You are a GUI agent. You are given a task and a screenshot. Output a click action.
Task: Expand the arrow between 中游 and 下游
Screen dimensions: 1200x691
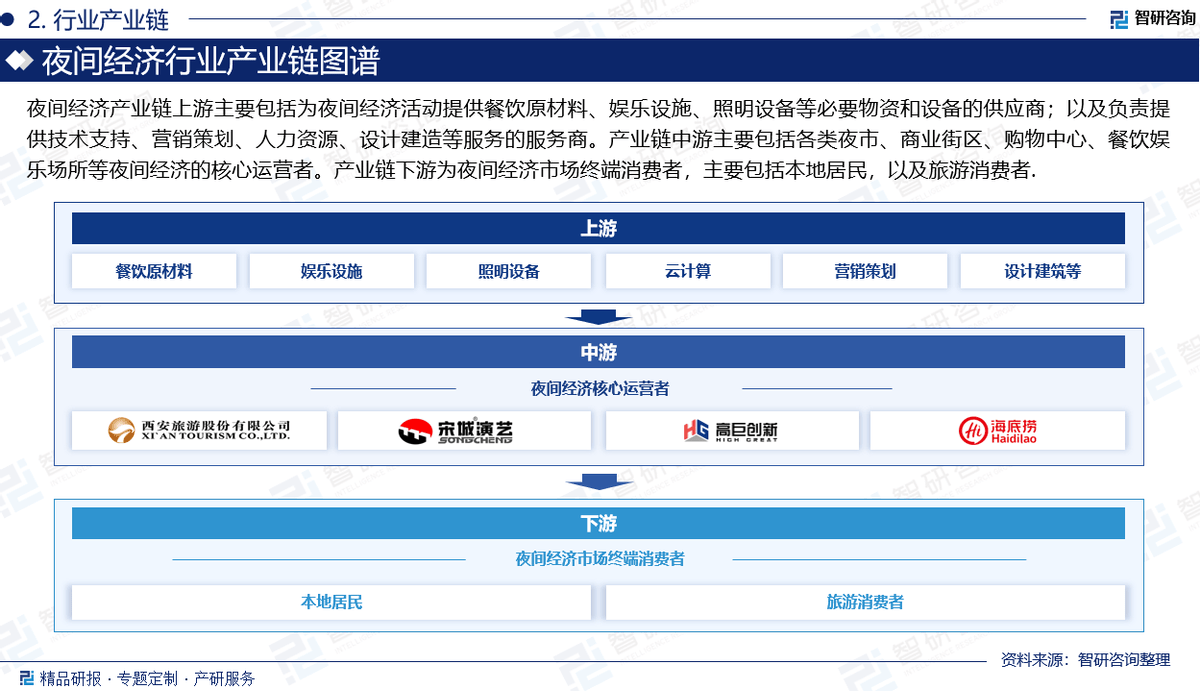598,484
